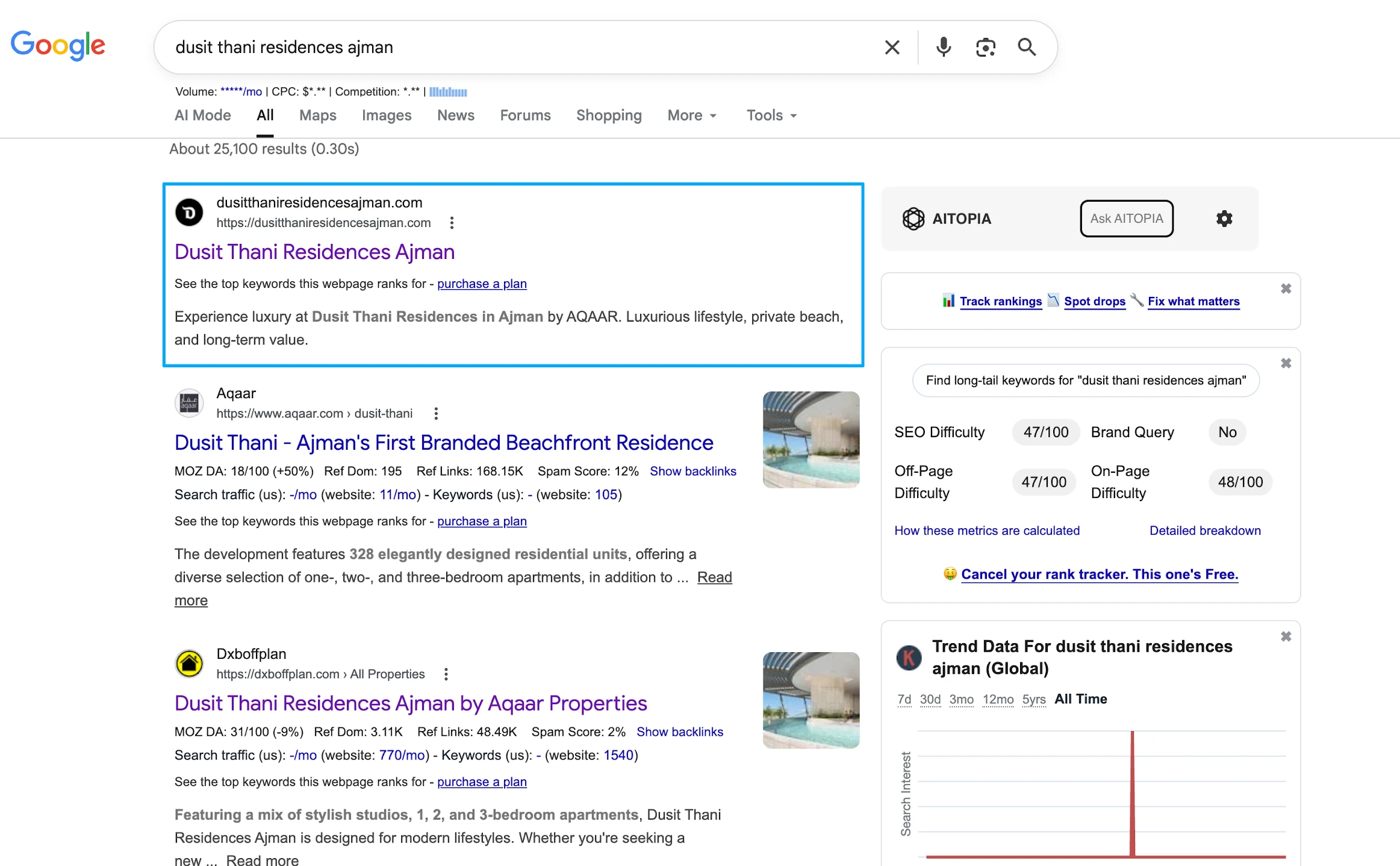Click the Dxboffplan site favicon

(189, 664)
